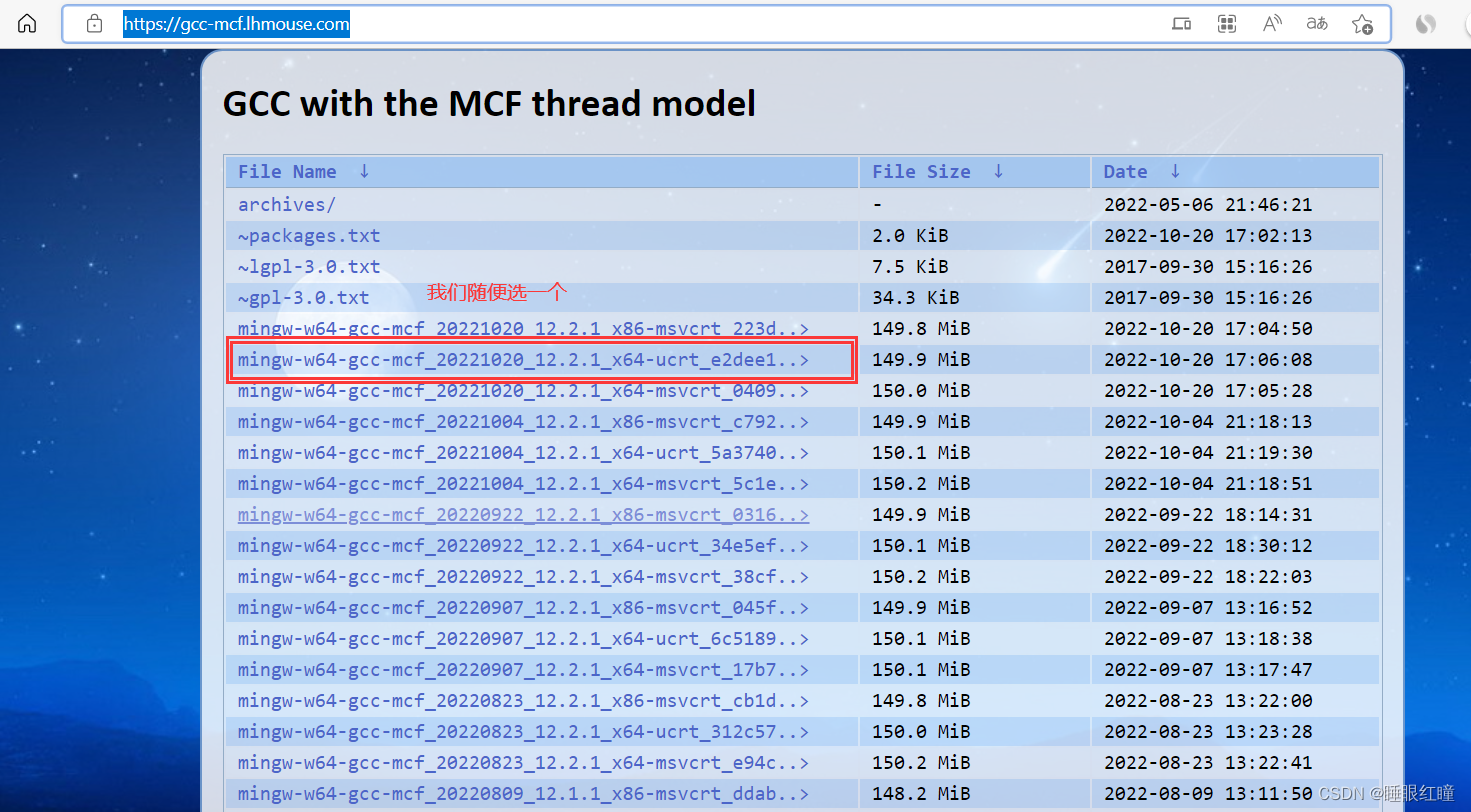Click the sort arrow next to Date
The height and width of the screenshot is (812, 1471).
pos(1175,172)
